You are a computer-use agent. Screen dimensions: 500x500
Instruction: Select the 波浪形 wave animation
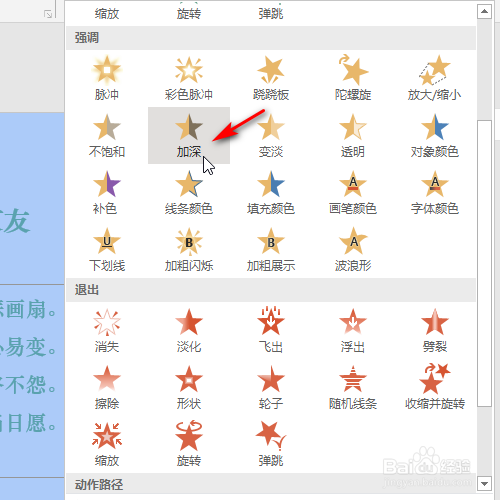tap(353, 250)
